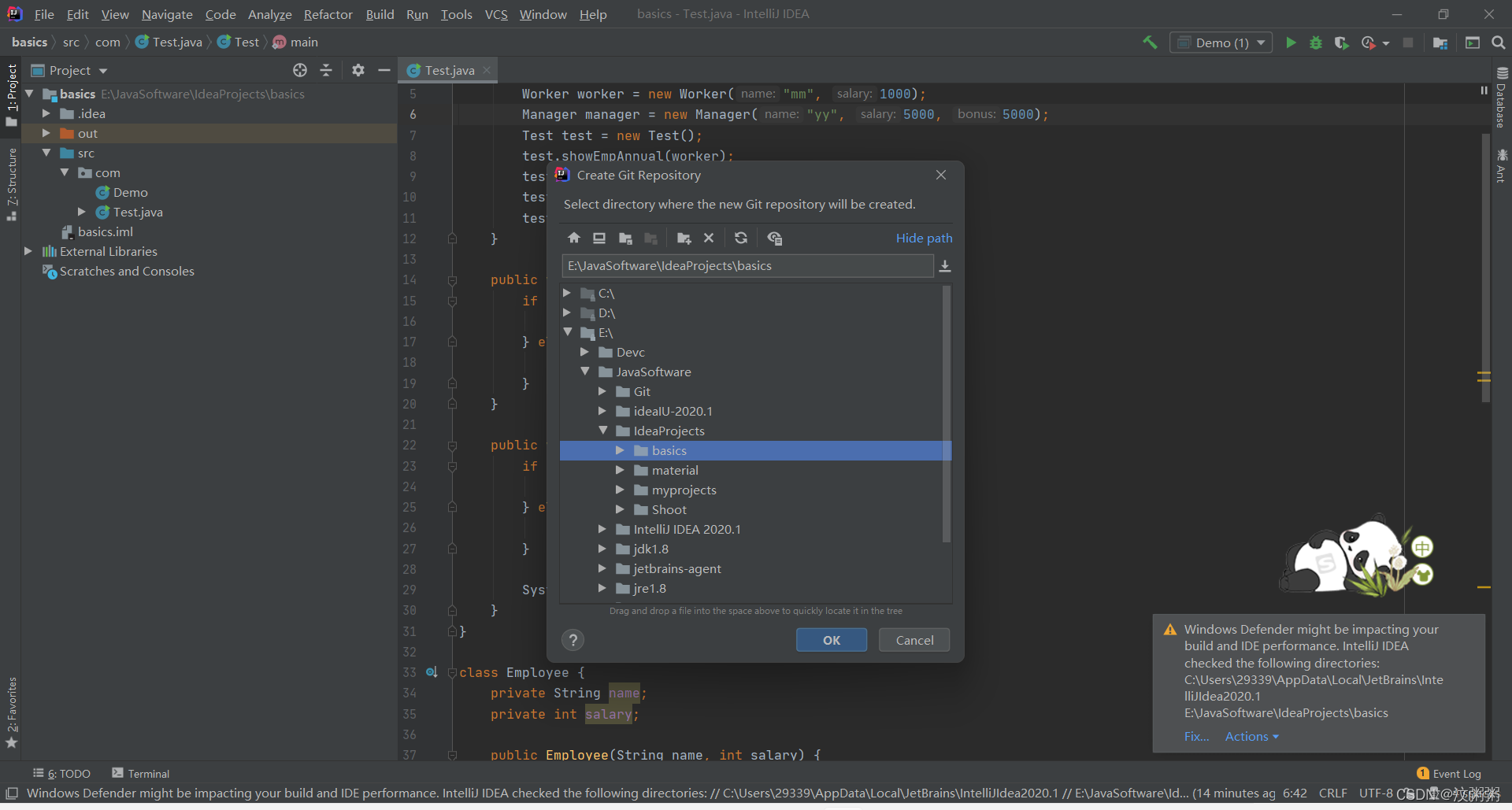Click help question mark in dialog
This screenshot has height=810, width=1512.
click(x=573, y=640)
